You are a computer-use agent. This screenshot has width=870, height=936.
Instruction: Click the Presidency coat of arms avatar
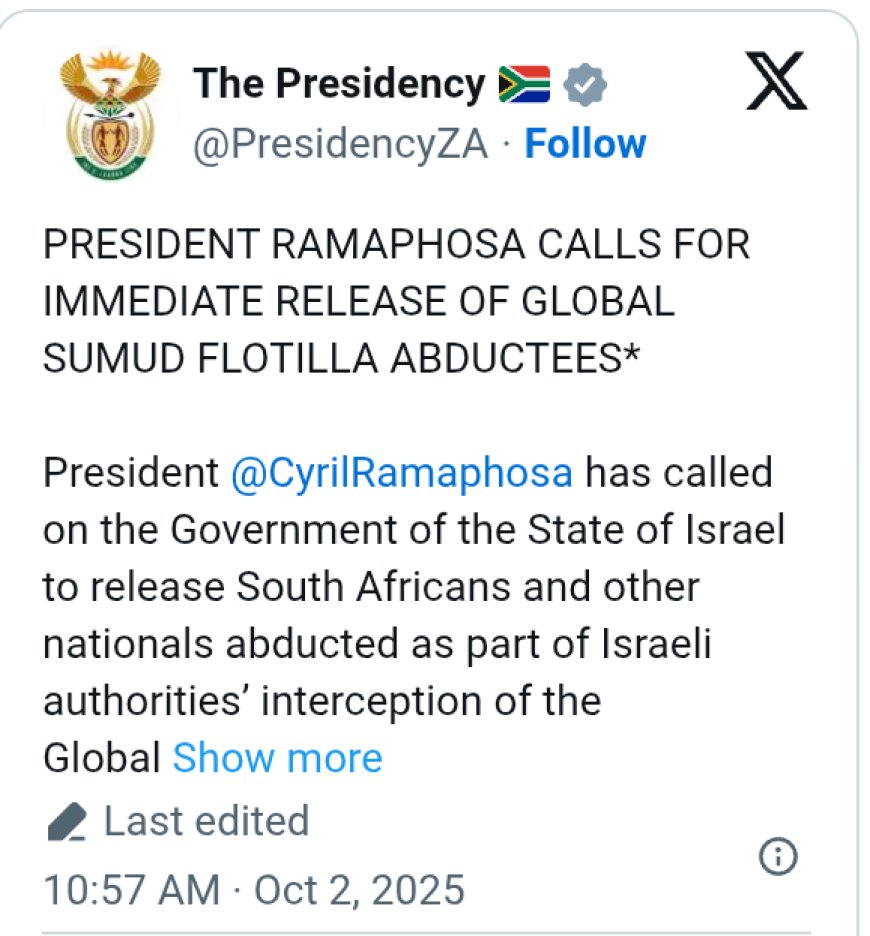(109, 115)
